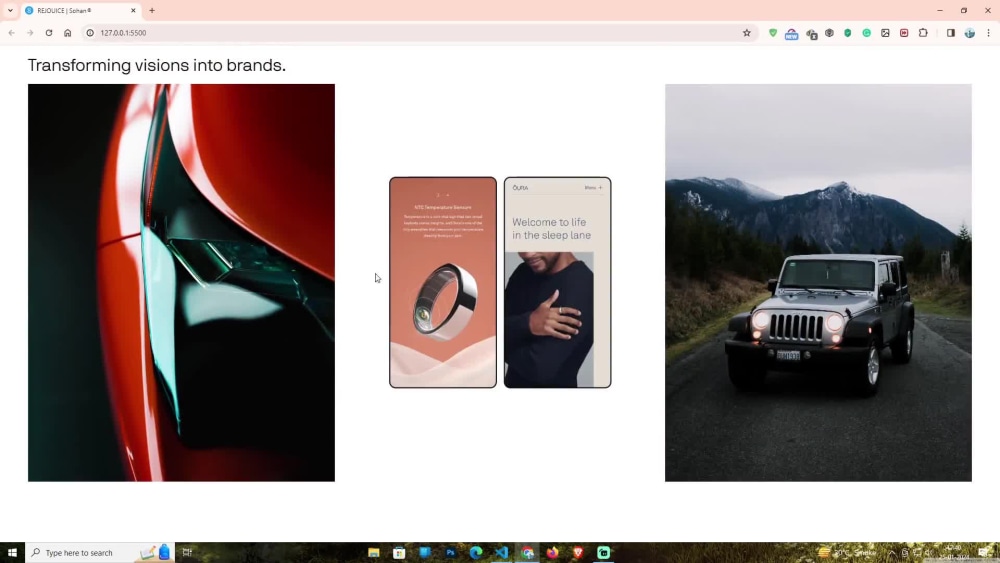Switch to Chrome on the taskbar
1000x563 pixels.
click(x=527, y=552)
